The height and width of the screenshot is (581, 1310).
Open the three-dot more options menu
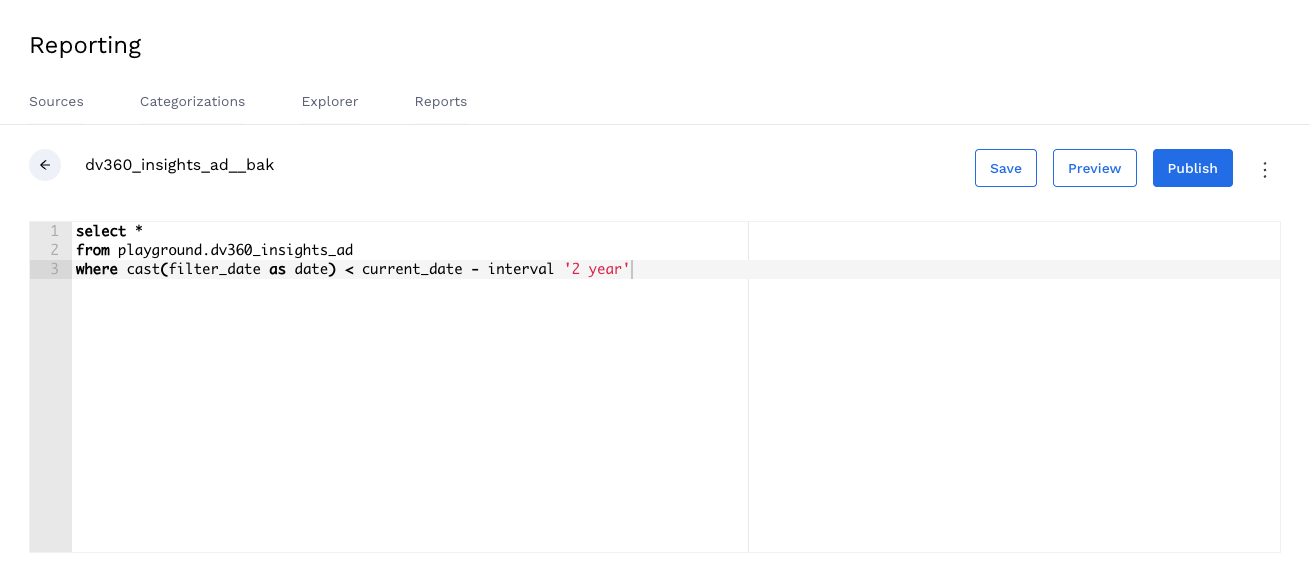click(x=1264, y=169)
